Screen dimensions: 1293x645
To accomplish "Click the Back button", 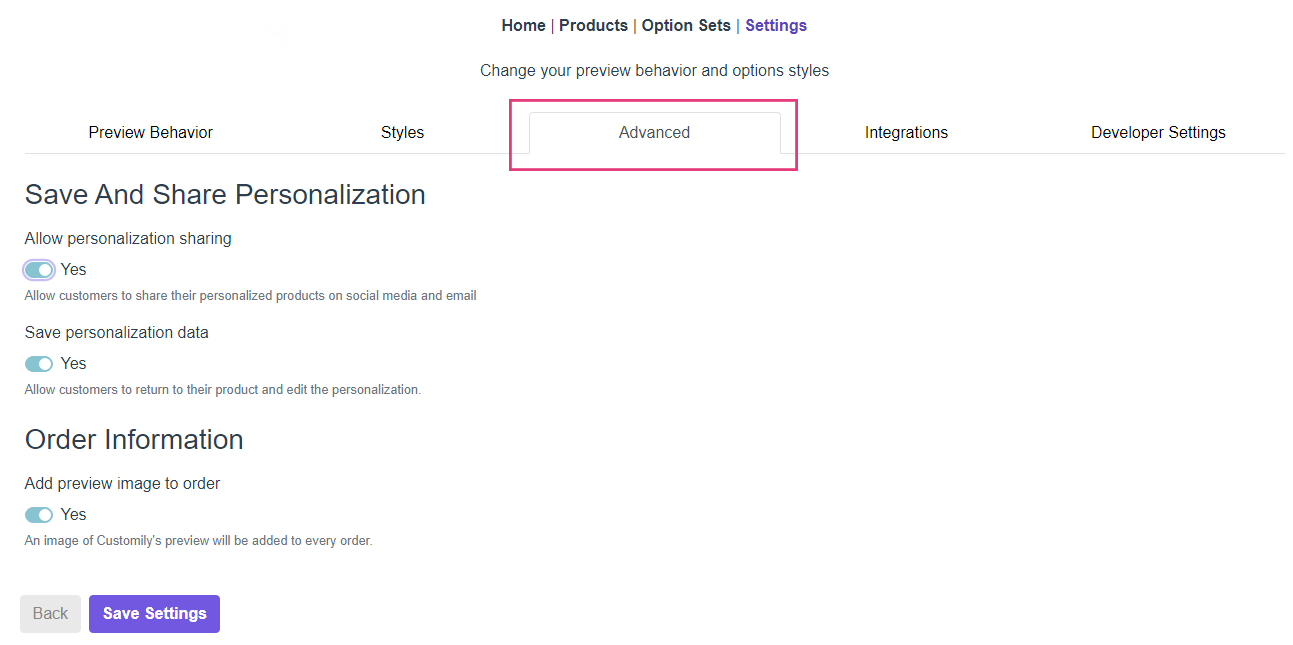I will pyautogui.click(x=50, y=614).
